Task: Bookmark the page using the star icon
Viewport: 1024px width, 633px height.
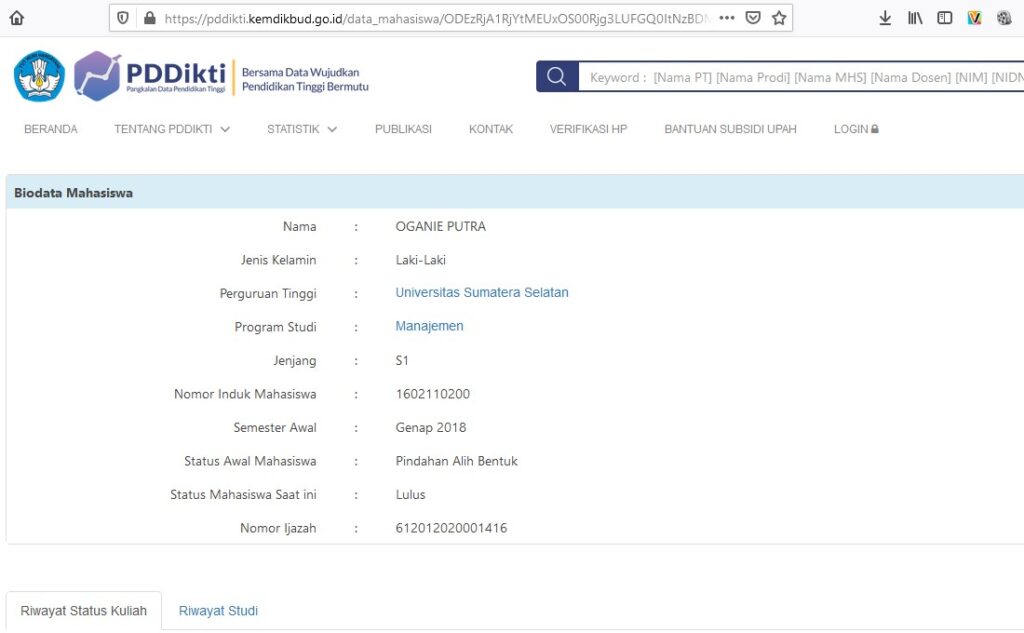Action: (779, 17)
